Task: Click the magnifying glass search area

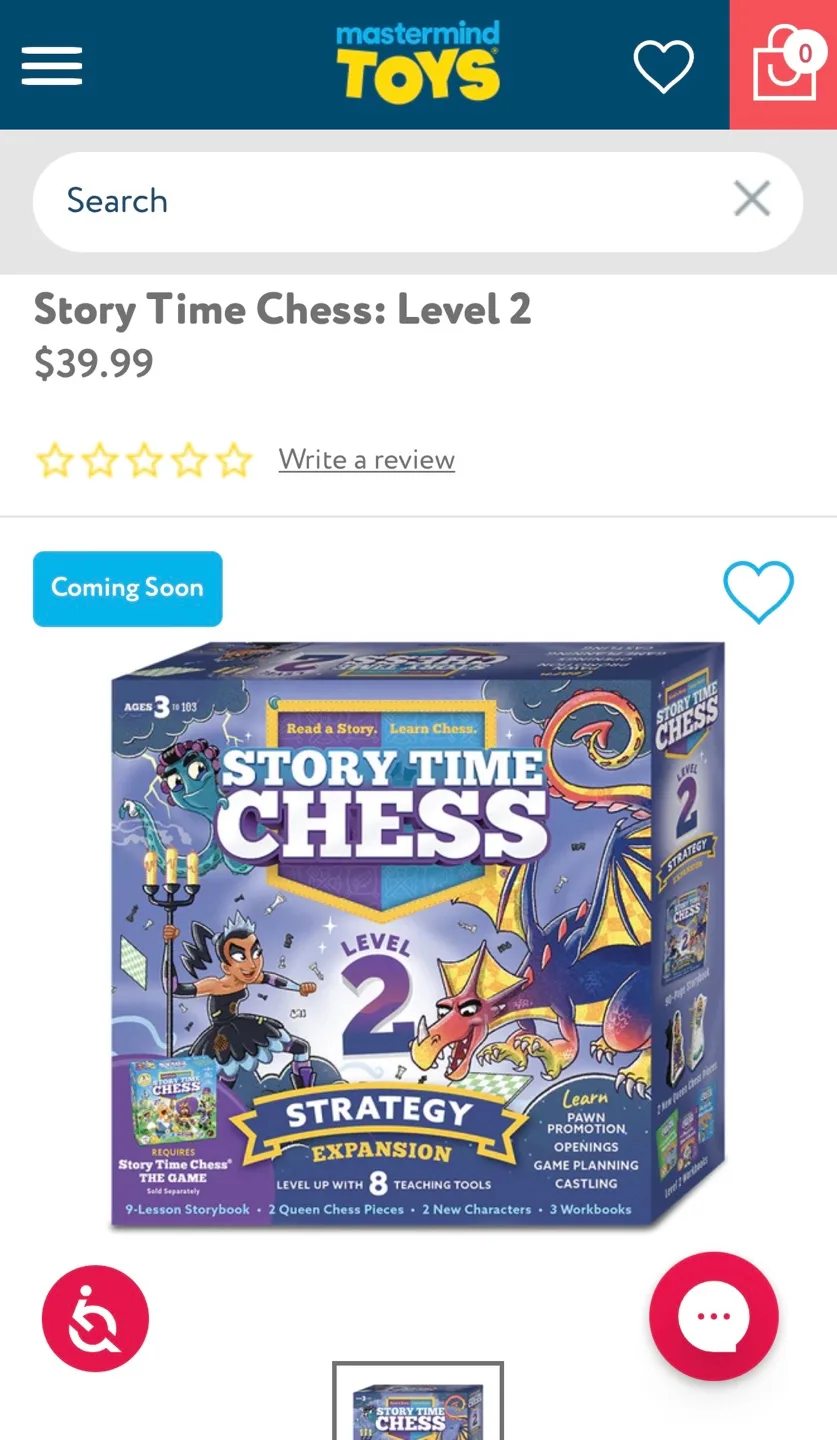Action: [417, 201]
